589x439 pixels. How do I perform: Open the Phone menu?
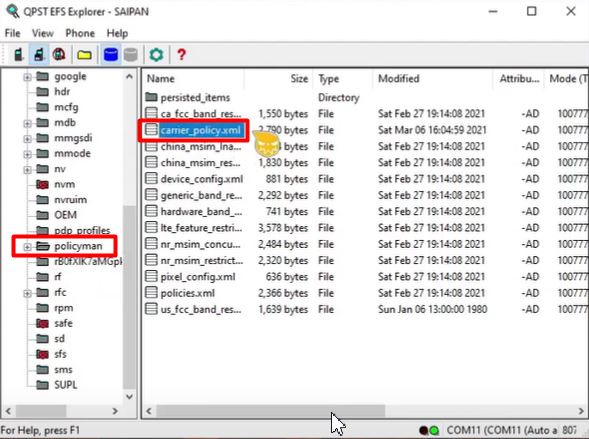[80, 33]
